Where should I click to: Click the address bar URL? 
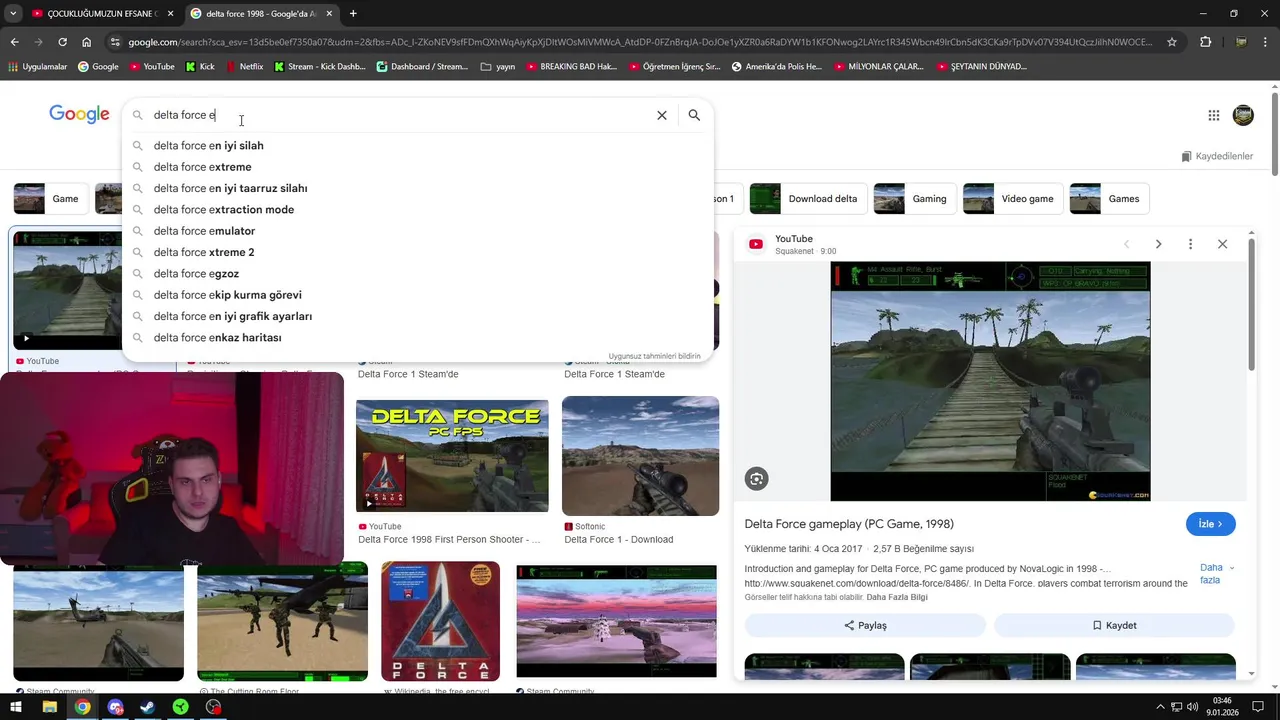point(640,42)
